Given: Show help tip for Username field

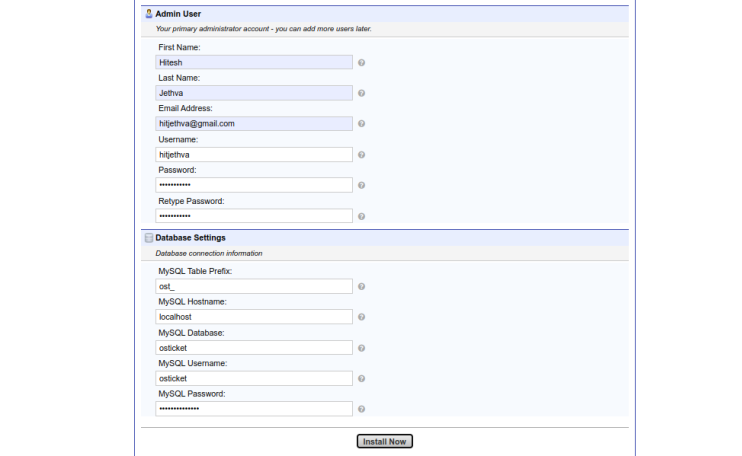Looking at the screenshot, I should click(361, 155).
